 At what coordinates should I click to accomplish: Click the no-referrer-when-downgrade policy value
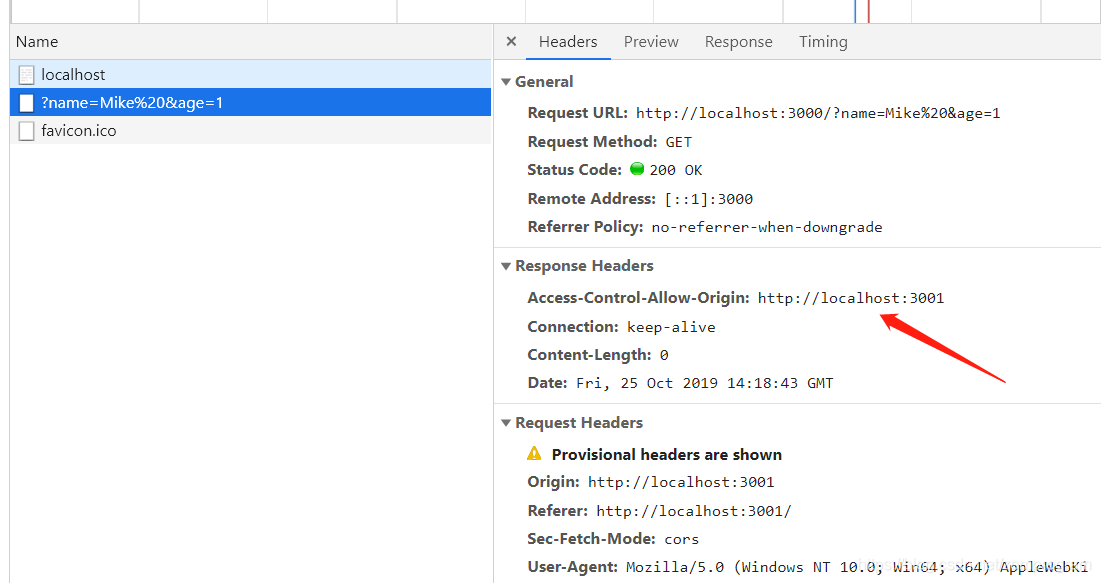pos(767,227)
